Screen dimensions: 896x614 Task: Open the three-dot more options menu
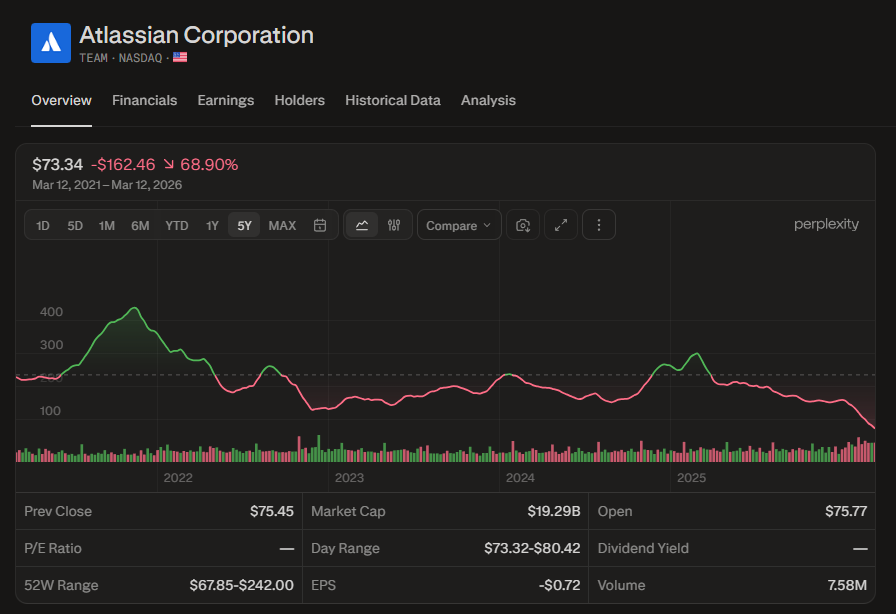tap(599, 225)
